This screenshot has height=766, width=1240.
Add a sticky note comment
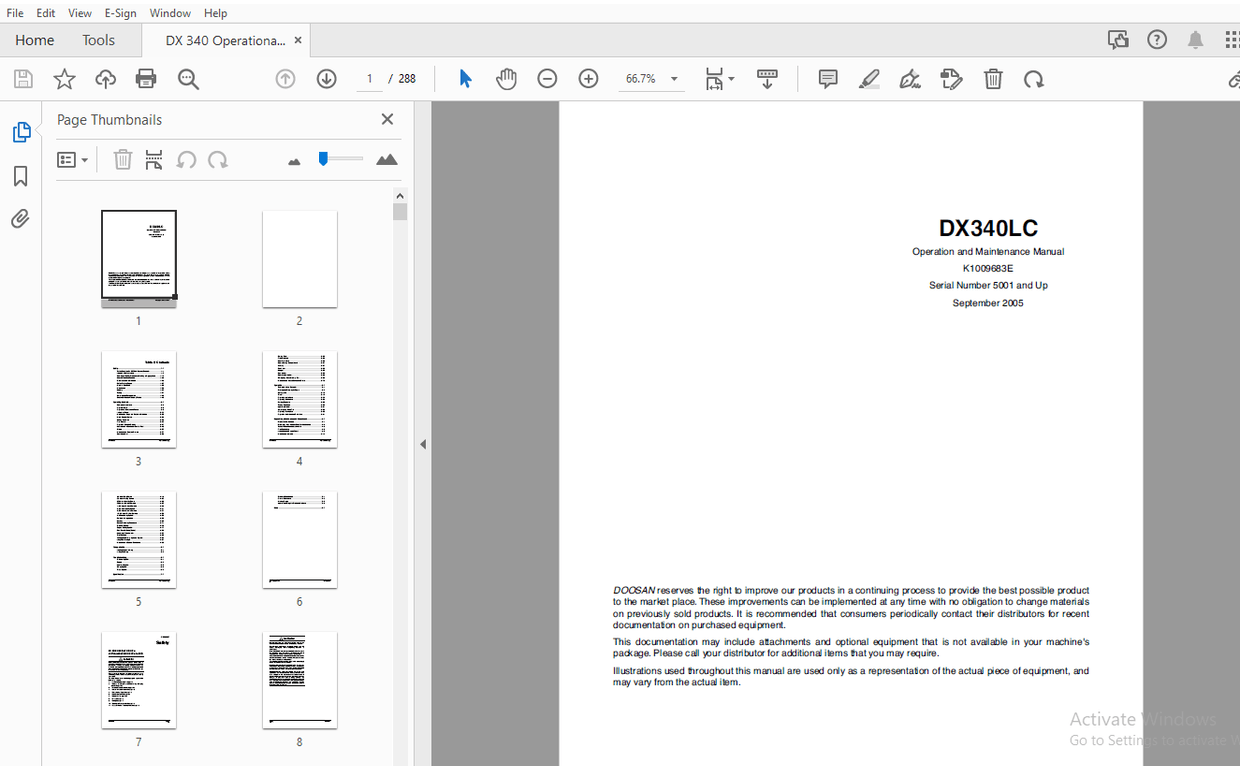pos(827,78)
